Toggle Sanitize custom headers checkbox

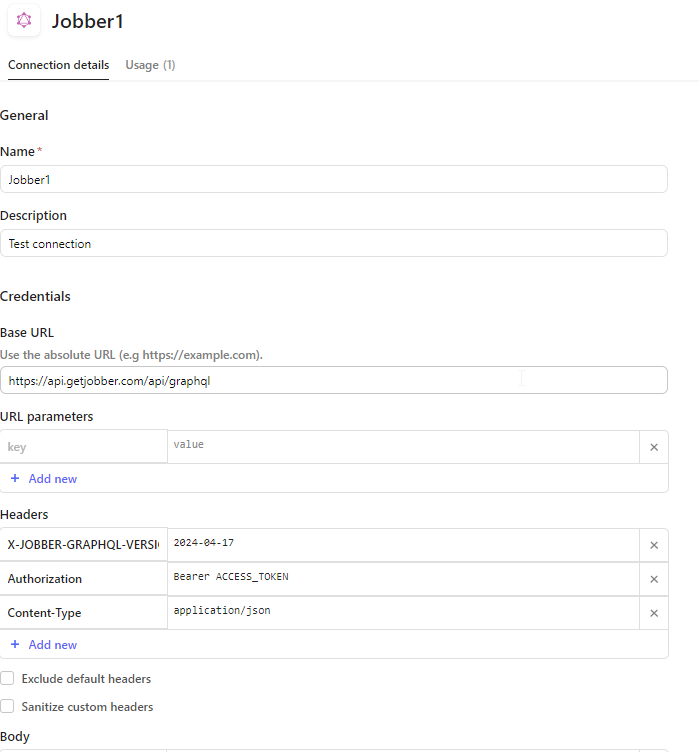[7, 706]
